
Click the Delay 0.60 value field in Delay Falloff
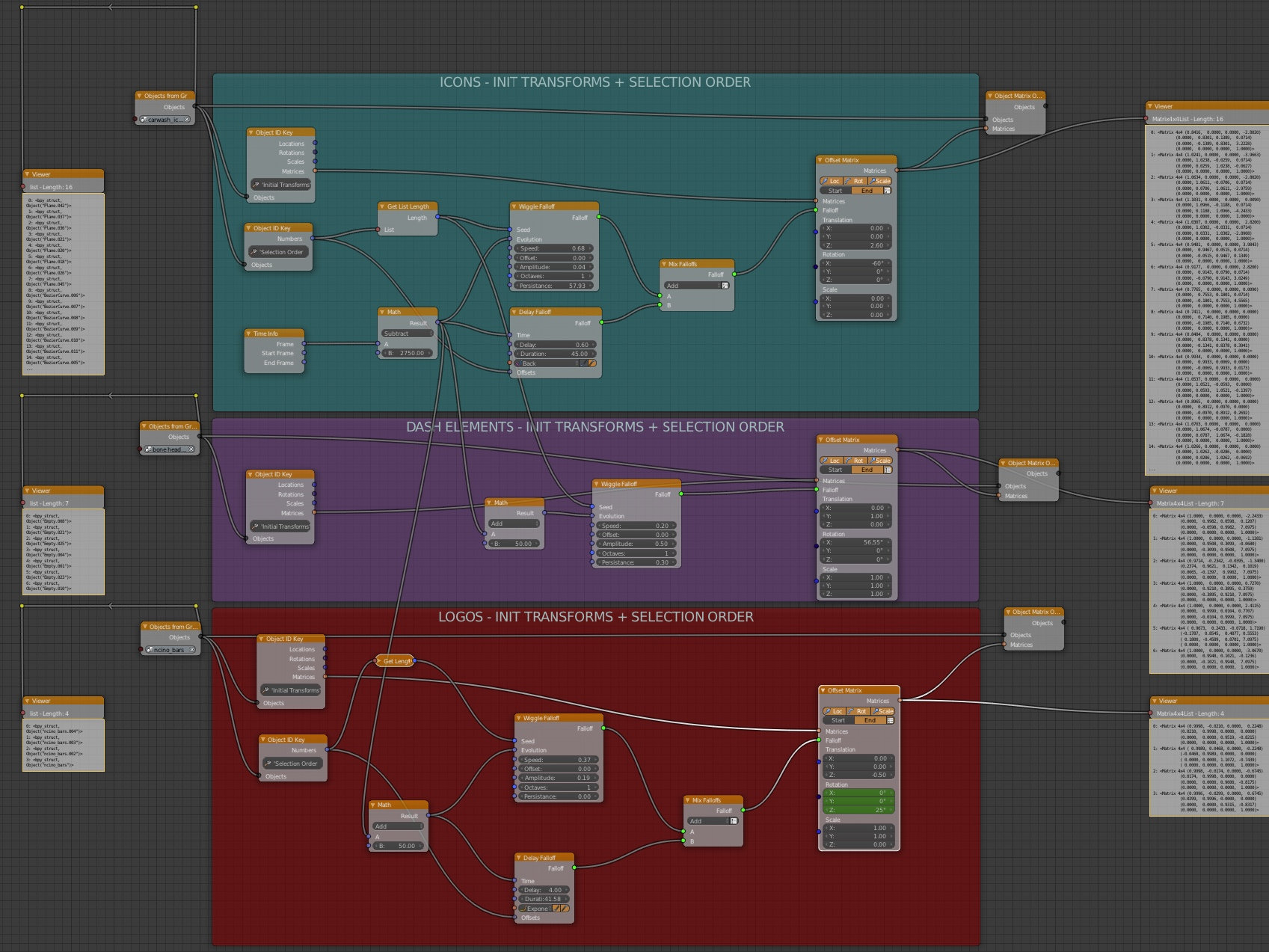553,344
